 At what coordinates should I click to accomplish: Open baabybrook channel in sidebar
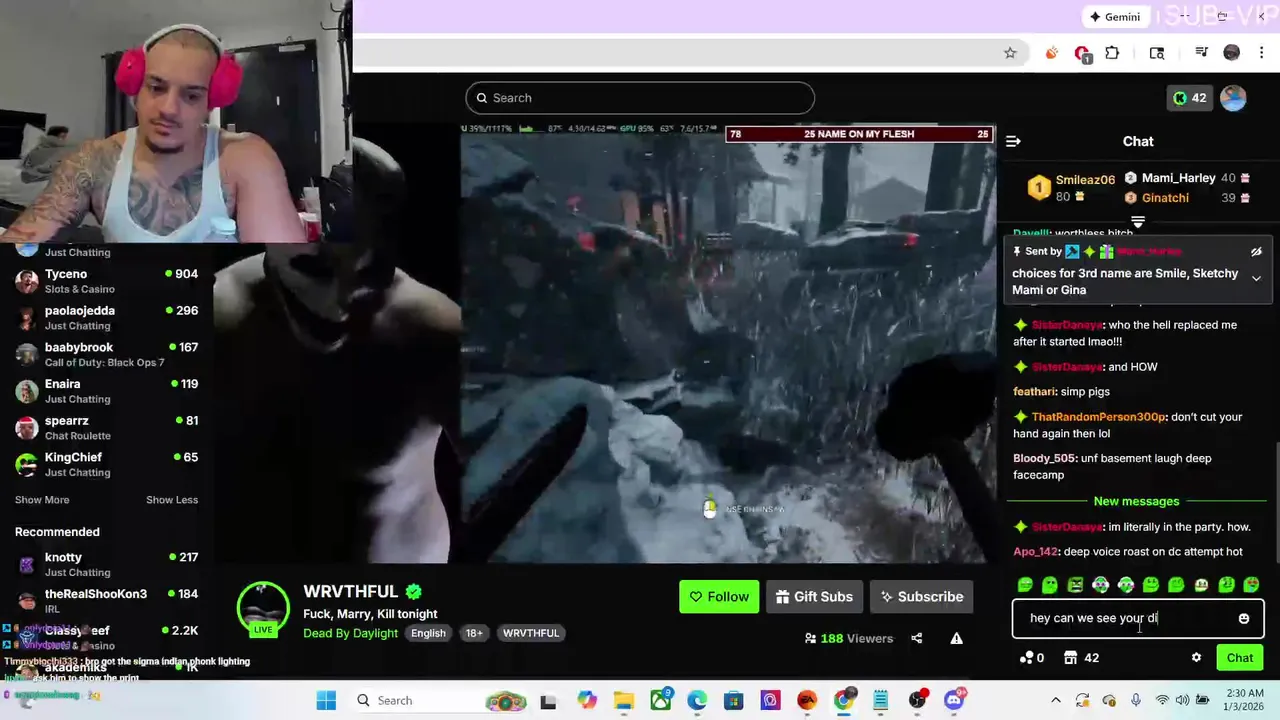click(106, 355)
